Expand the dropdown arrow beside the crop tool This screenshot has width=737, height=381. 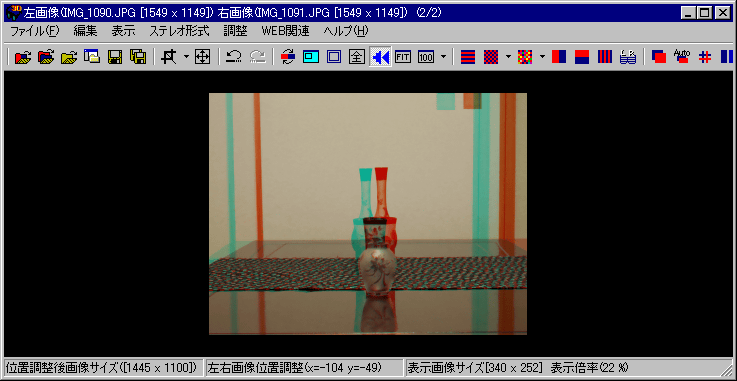click(186, 57)
